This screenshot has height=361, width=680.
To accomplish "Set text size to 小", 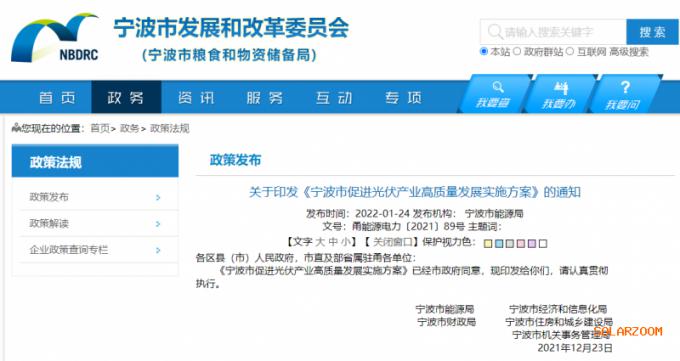I will (x=346, y=242).
